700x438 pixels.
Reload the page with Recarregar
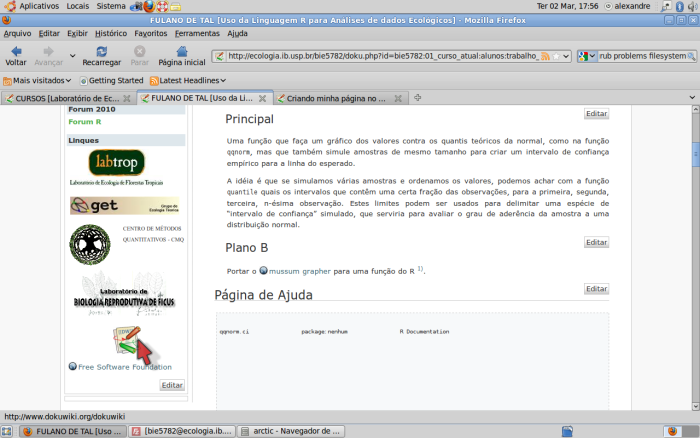pyautogui.click(x=101, y=52)
